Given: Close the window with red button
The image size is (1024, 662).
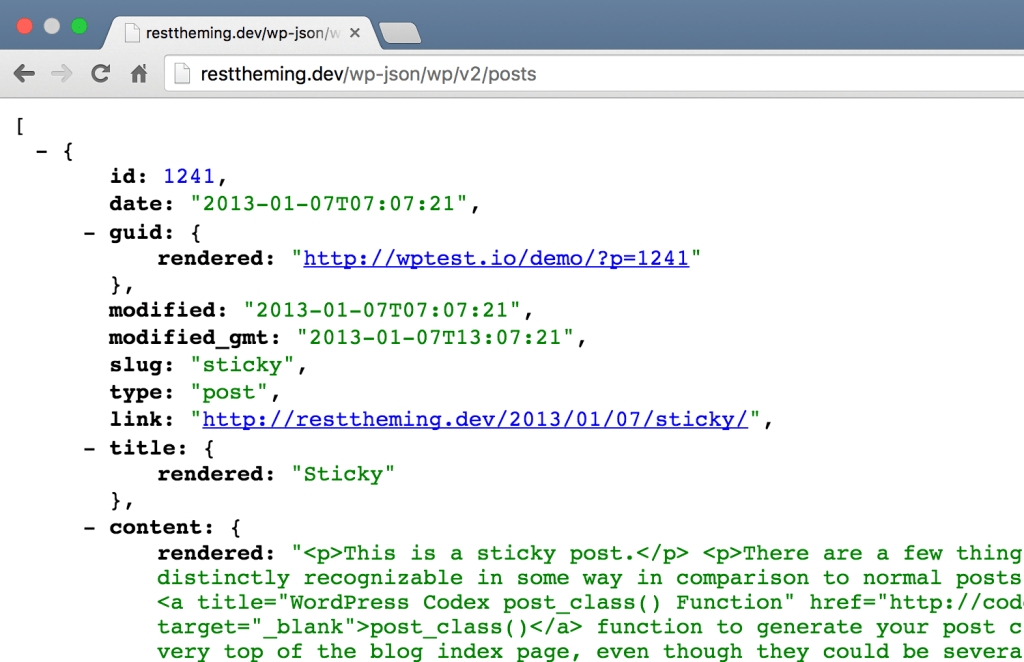Looking at the screenshot, I should [x=25, y=26].
